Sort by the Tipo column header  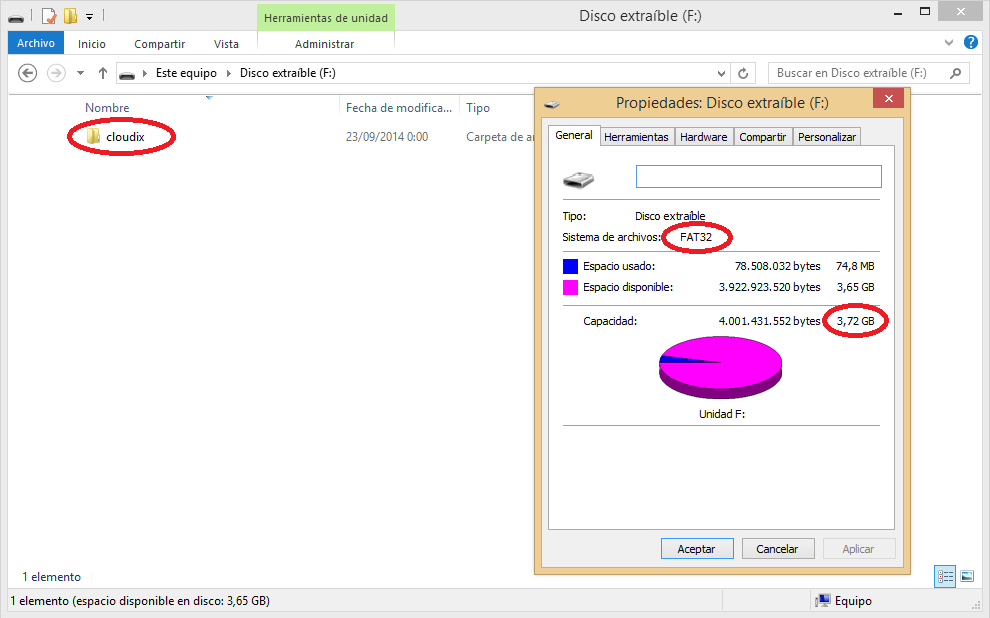pyautogui.click(x=478, y=108)
